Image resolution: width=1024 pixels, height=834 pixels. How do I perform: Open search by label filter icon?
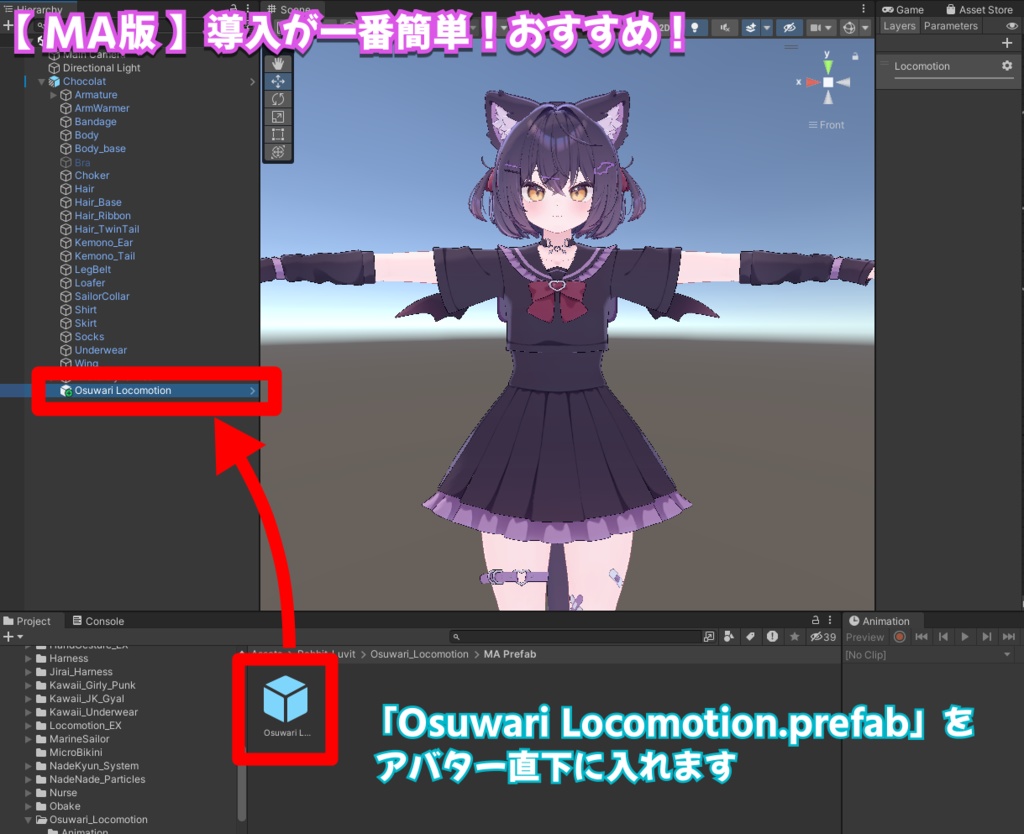point(751,637)
